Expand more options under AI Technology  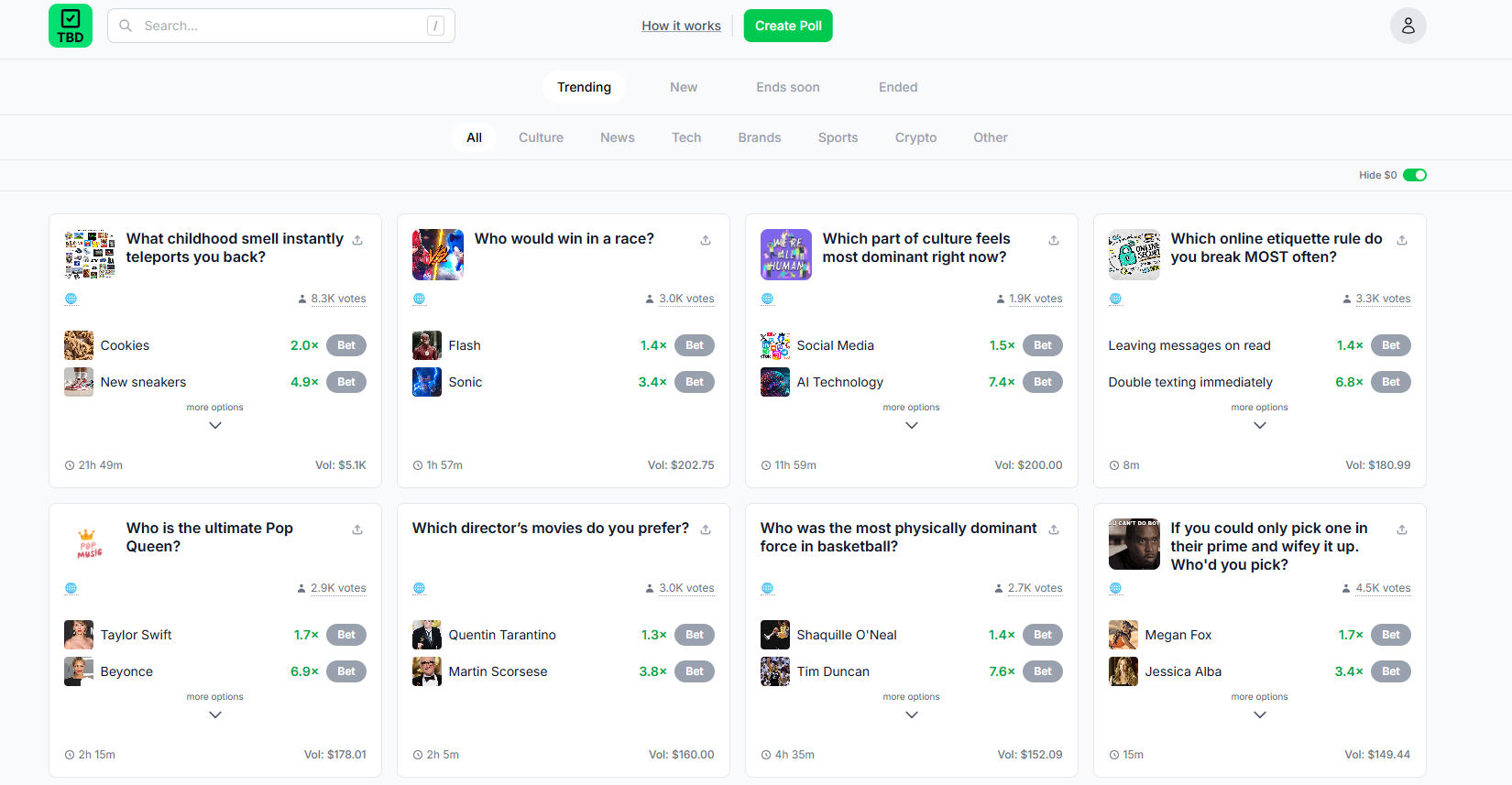tap(912, 425)
